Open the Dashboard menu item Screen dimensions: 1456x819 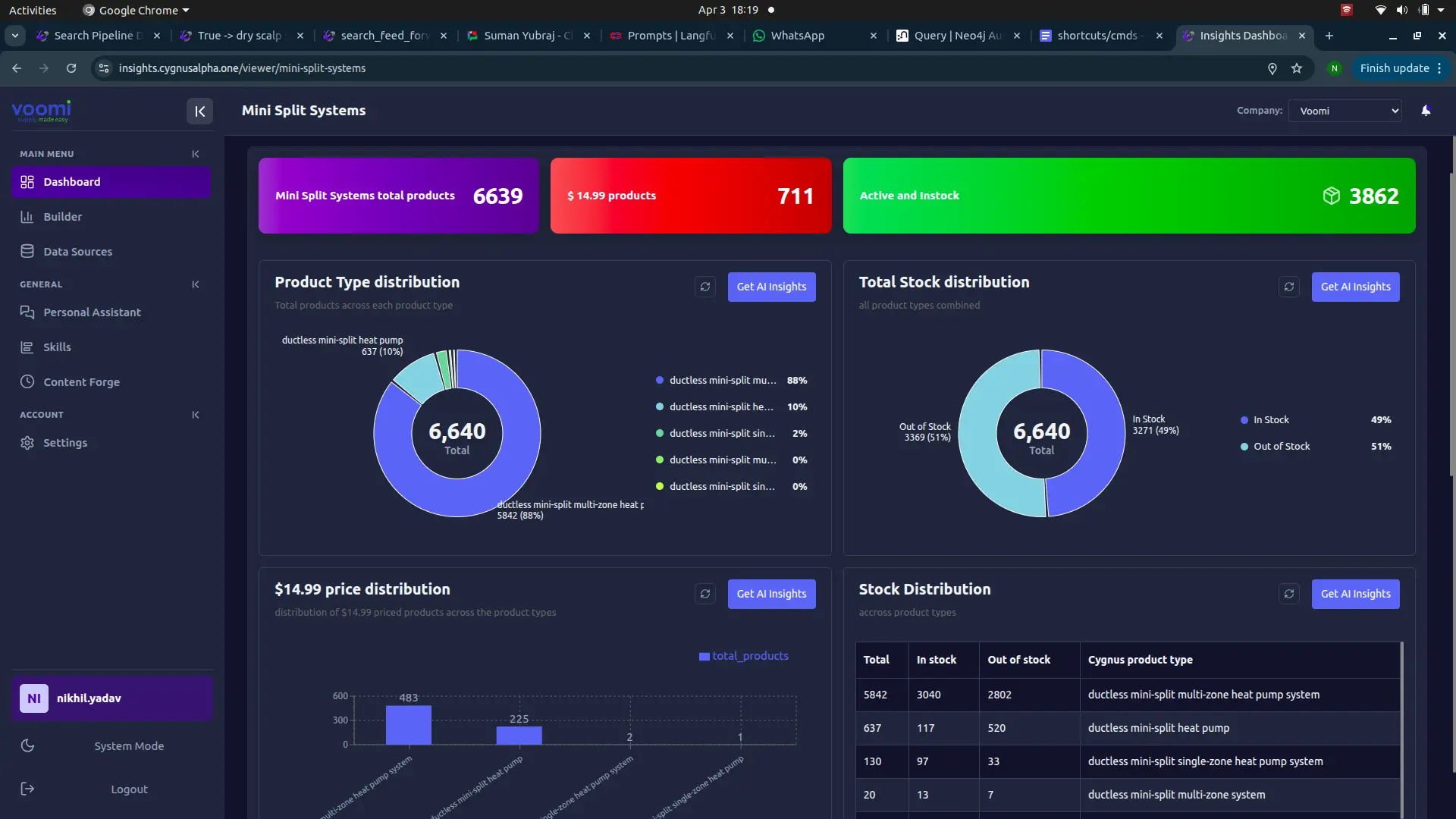(111, 182)
